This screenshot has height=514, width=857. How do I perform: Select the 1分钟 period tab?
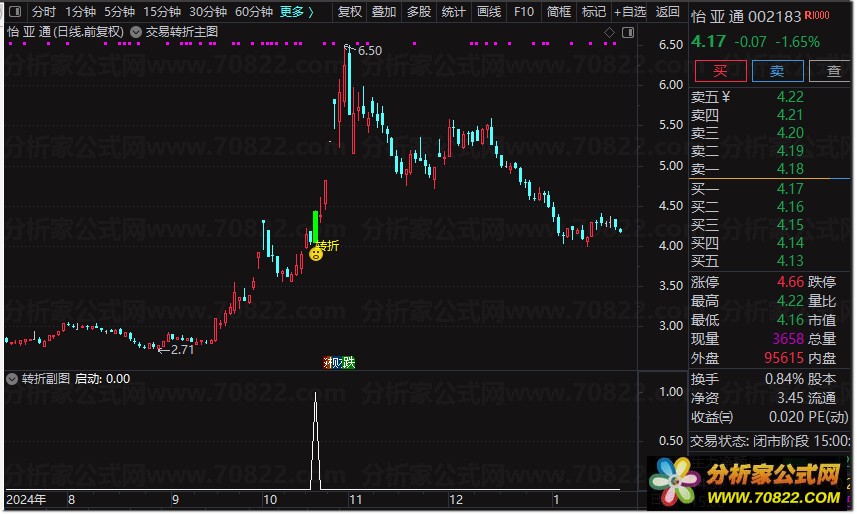pos(80,11)
